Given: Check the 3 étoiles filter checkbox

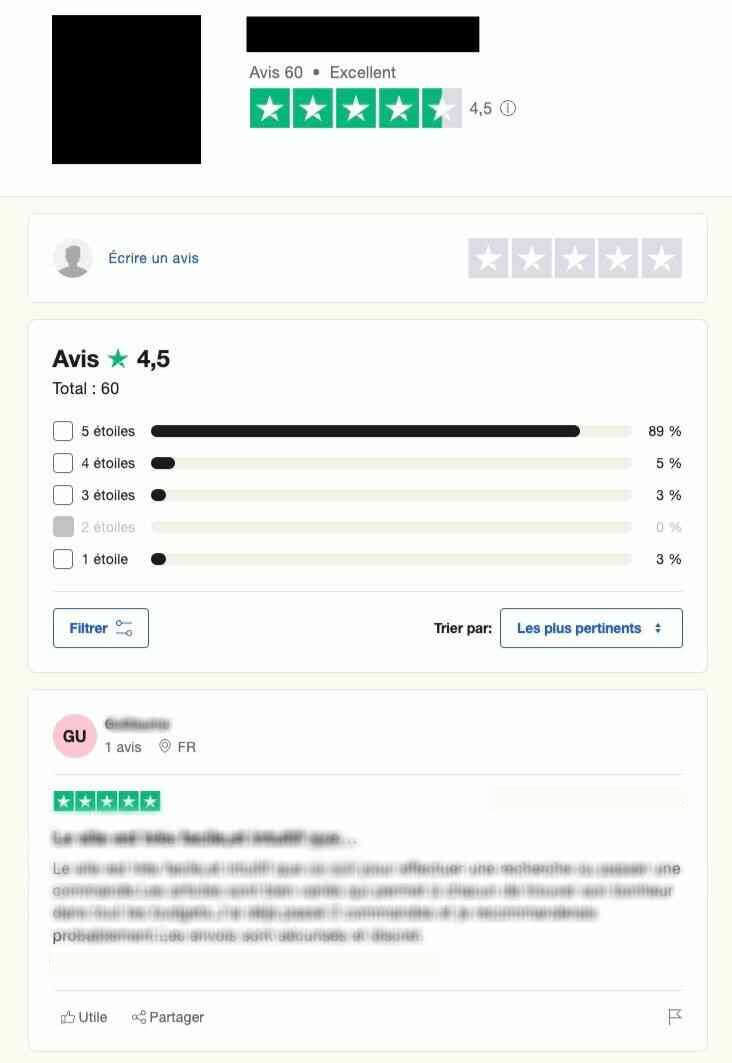Looking at the screenshot, I should click(x=63, y=495).
